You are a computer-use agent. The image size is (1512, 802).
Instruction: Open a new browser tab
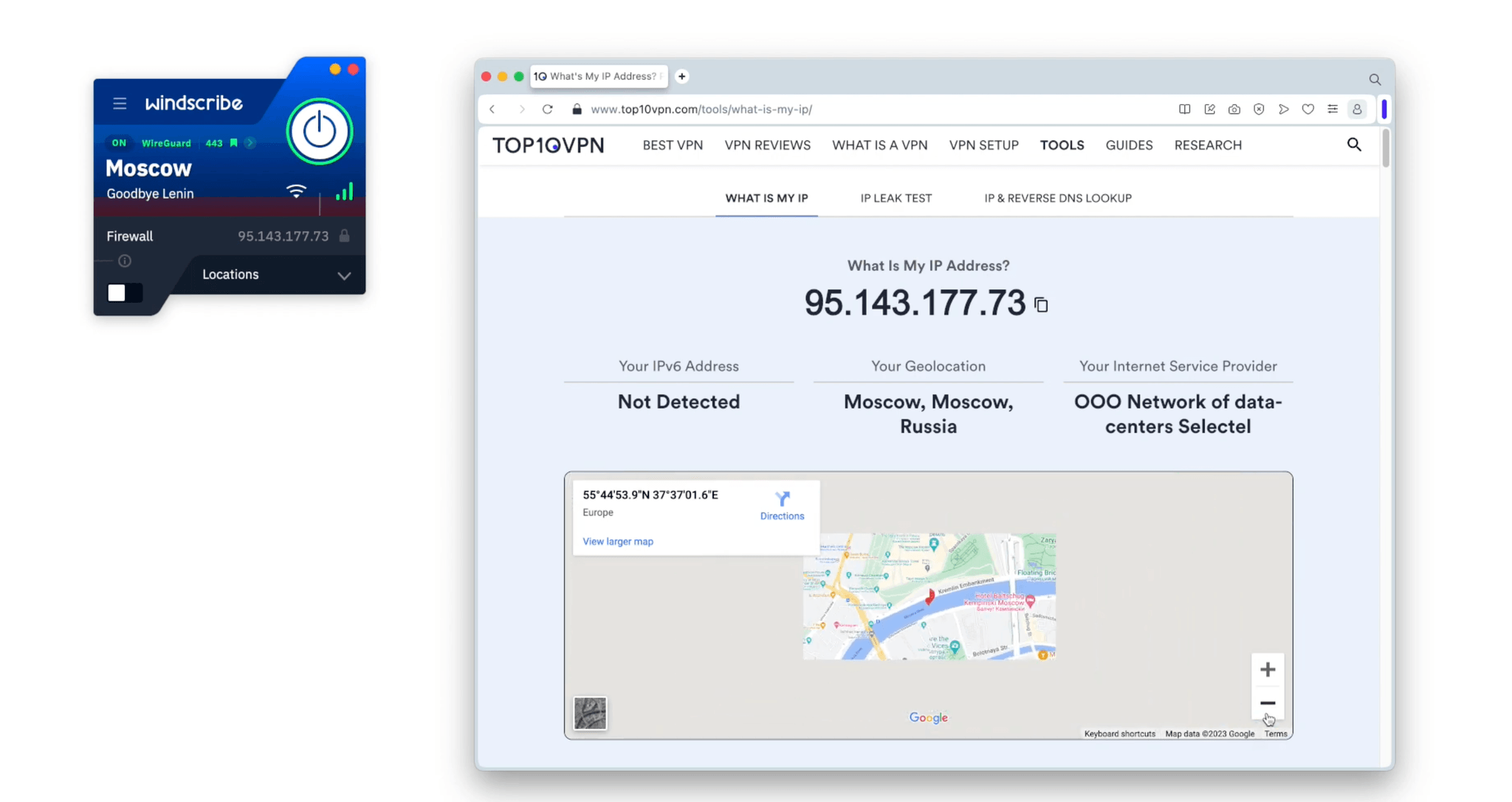(682, 76)
